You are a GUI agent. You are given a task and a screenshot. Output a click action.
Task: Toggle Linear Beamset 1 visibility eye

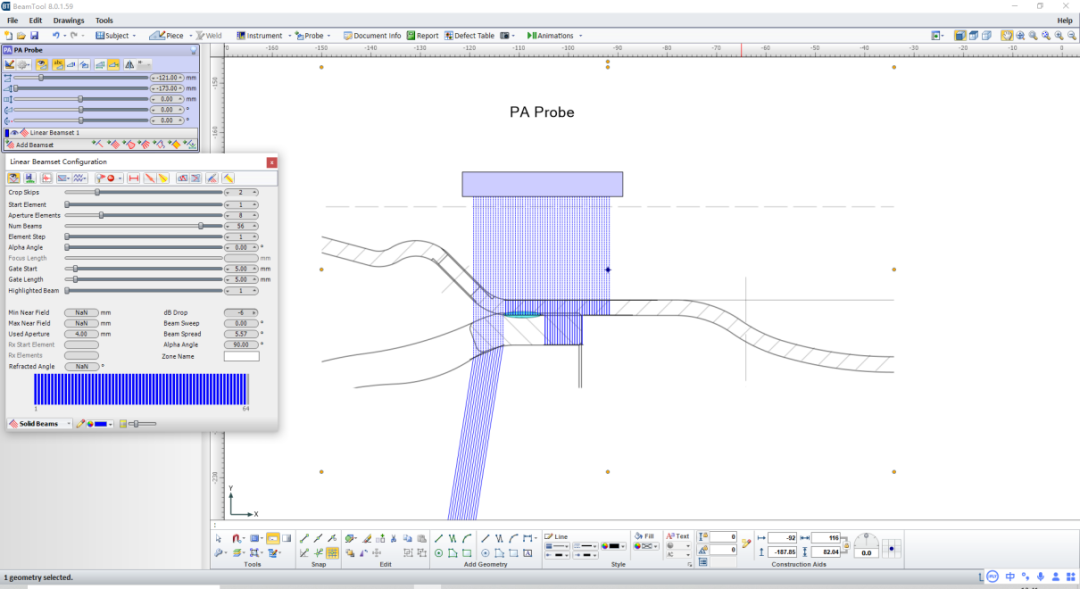[x=14, y=132]
